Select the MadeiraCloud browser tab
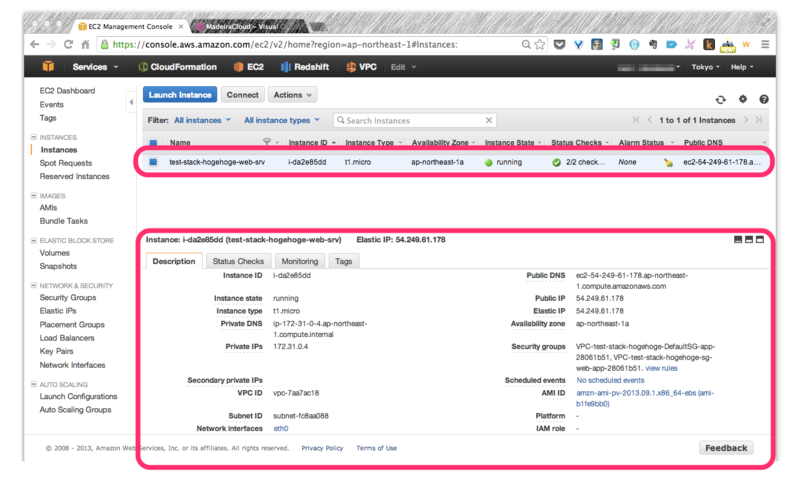The image size is (800, 498). (249, 27)
